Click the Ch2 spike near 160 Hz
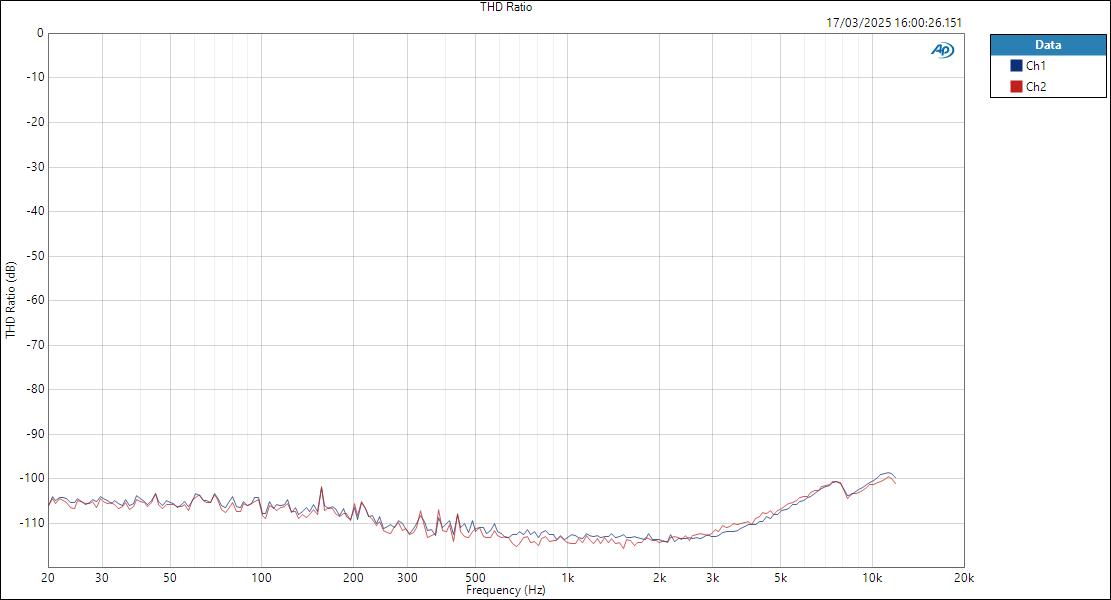The image size is (1111, 600). pyautogui.click(x=321, y=487)
